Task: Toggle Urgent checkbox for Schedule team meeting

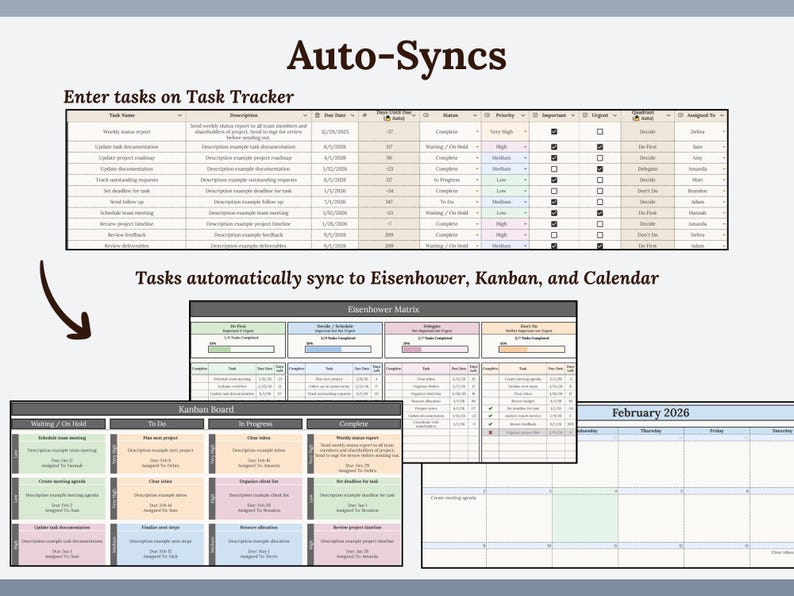Action: coord(600,213)
